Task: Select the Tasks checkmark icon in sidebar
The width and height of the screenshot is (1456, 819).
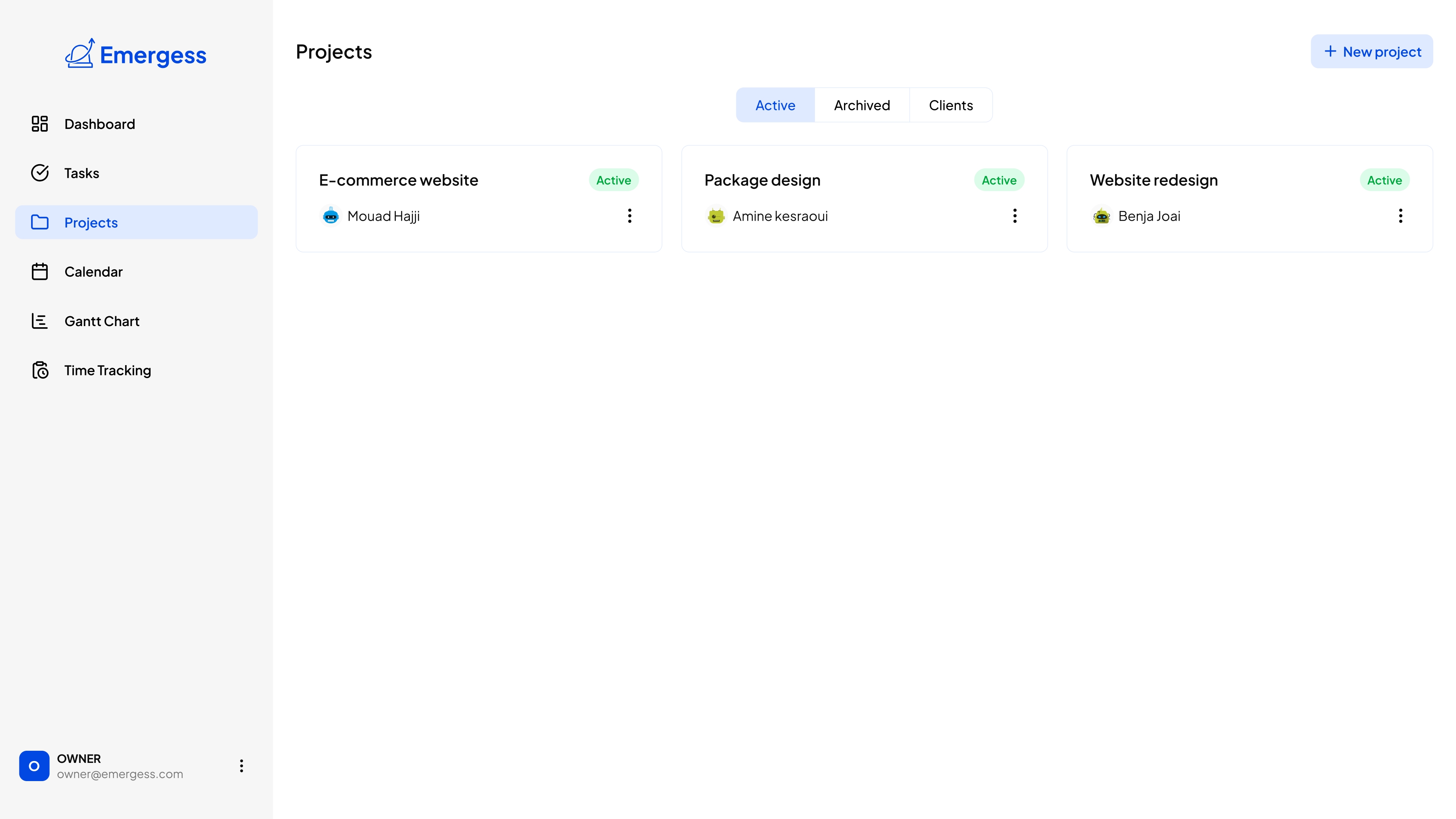Action: click(x=39, y=173)
